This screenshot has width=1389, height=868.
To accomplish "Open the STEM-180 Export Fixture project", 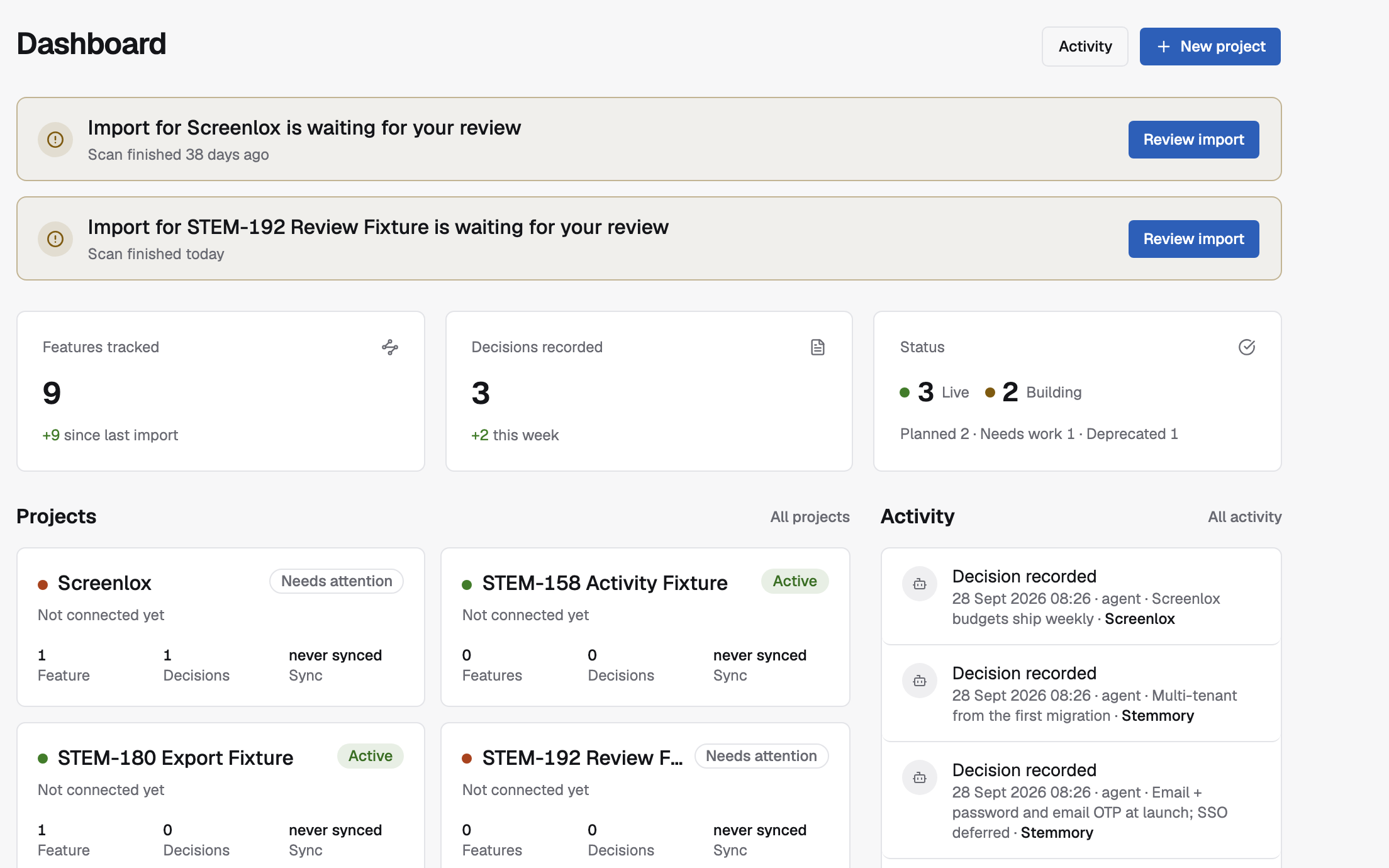I will (x=176, y=758).
